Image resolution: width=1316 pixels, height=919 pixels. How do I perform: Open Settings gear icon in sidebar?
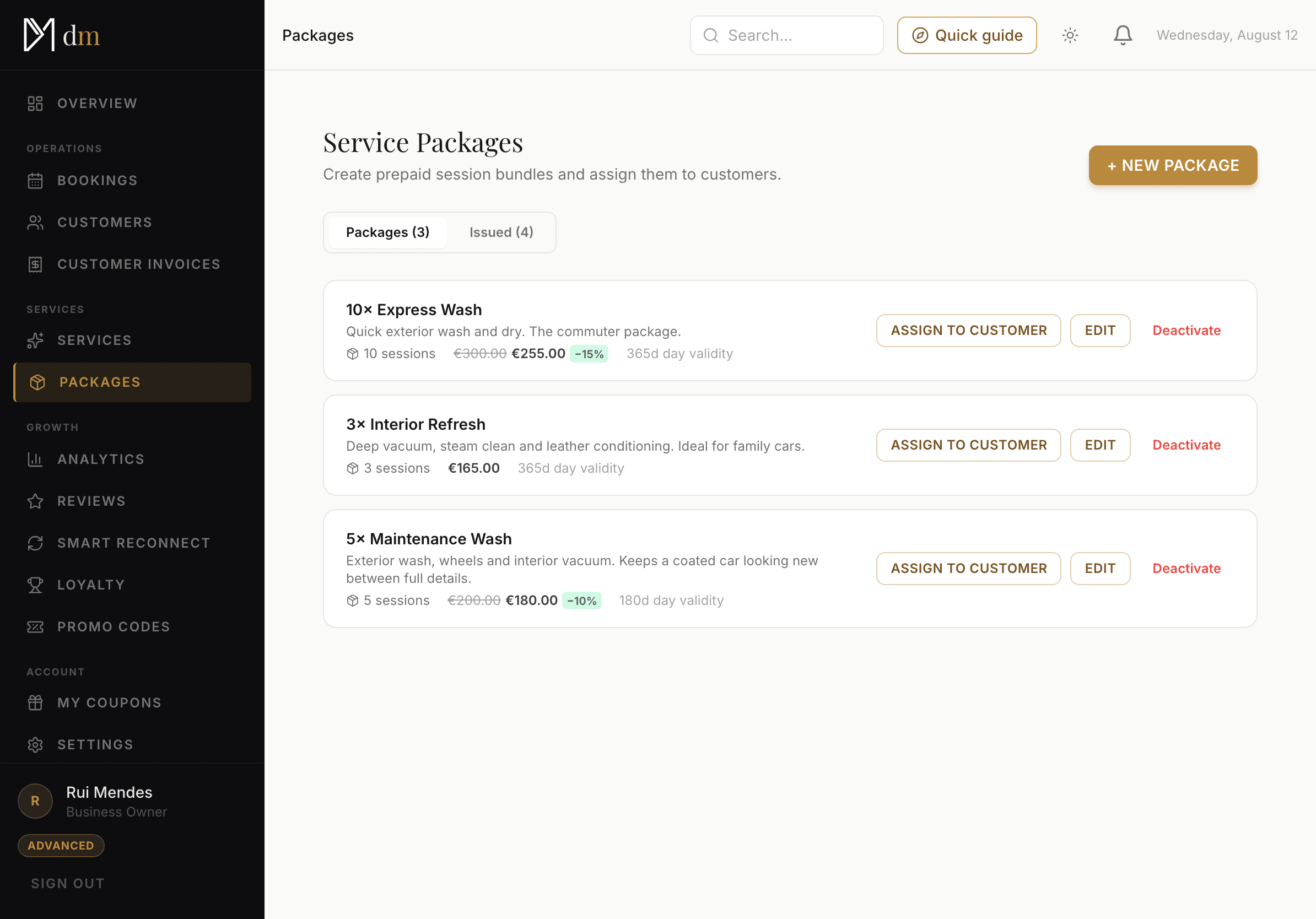35,745
